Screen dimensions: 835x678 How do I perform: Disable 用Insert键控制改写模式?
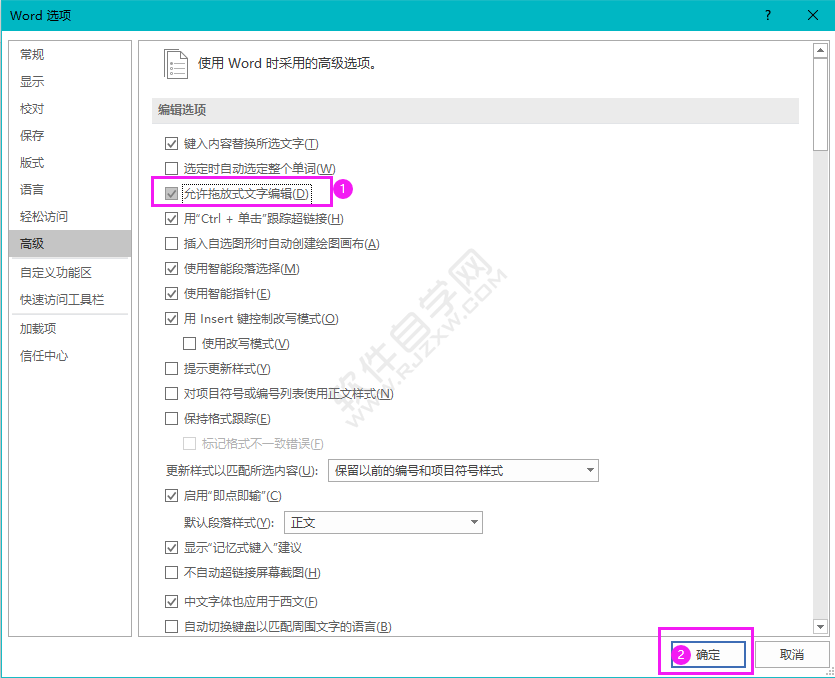click(171, 318)
